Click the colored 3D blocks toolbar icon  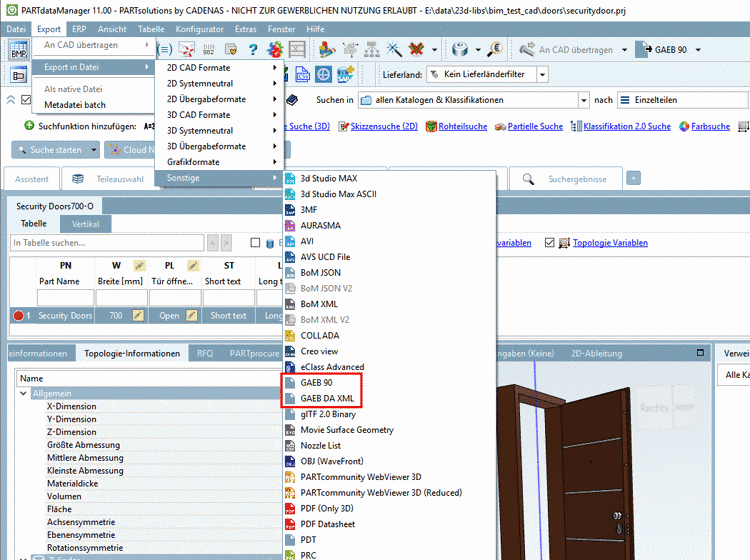[x=327, y=49]
